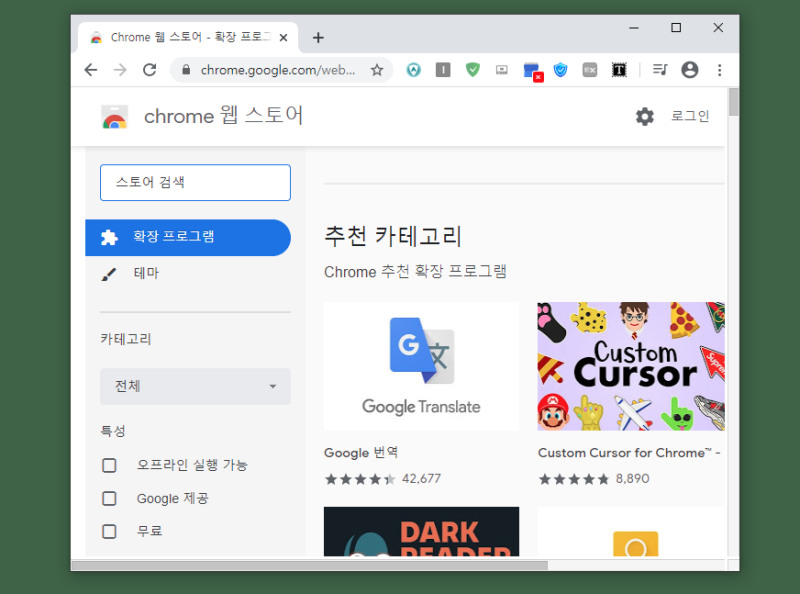Open the green shield extension
The image size is (800, 594).
coord(473,69)
